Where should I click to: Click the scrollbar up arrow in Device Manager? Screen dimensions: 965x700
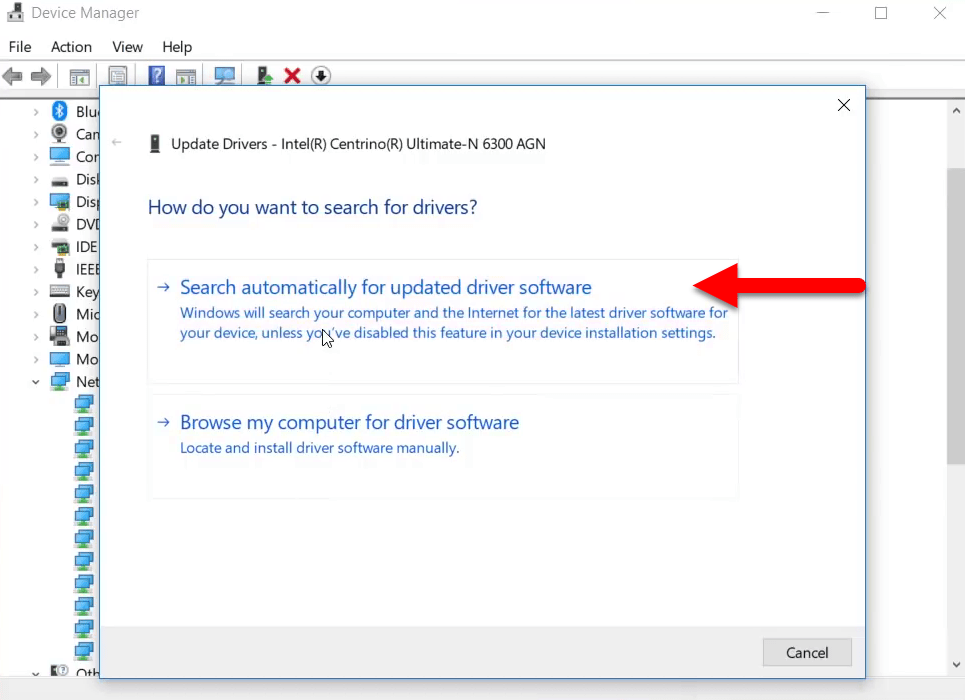(x=956, y=111)
